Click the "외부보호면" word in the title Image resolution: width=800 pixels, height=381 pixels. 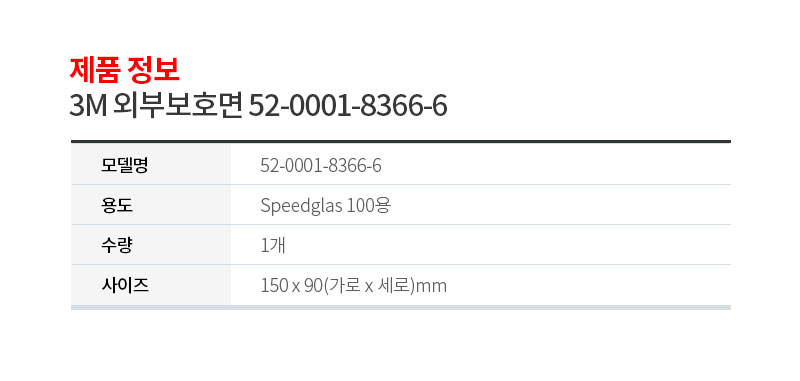[x=178, y=106]
